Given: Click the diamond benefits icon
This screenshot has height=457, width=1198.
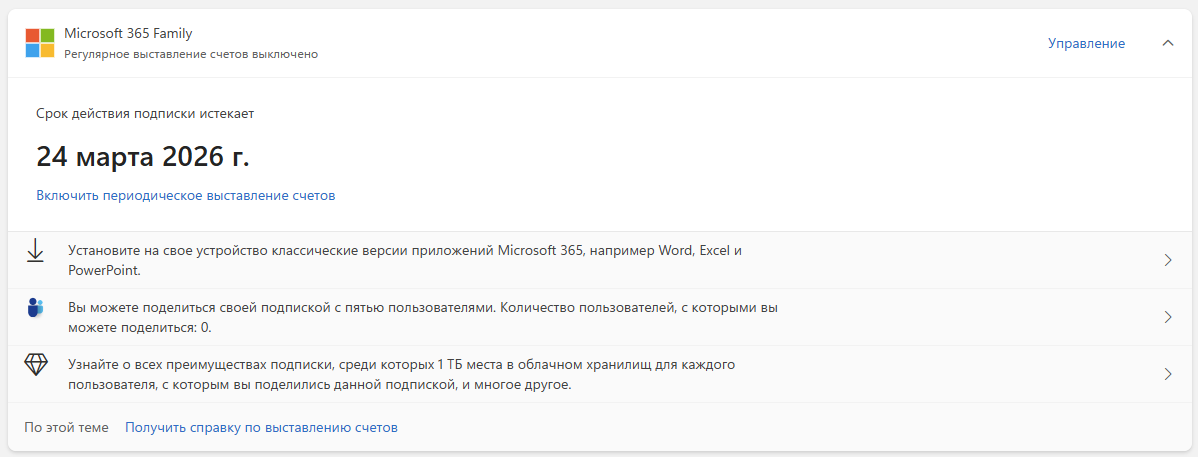Looking at the screenshot, I should pos(36,365).
